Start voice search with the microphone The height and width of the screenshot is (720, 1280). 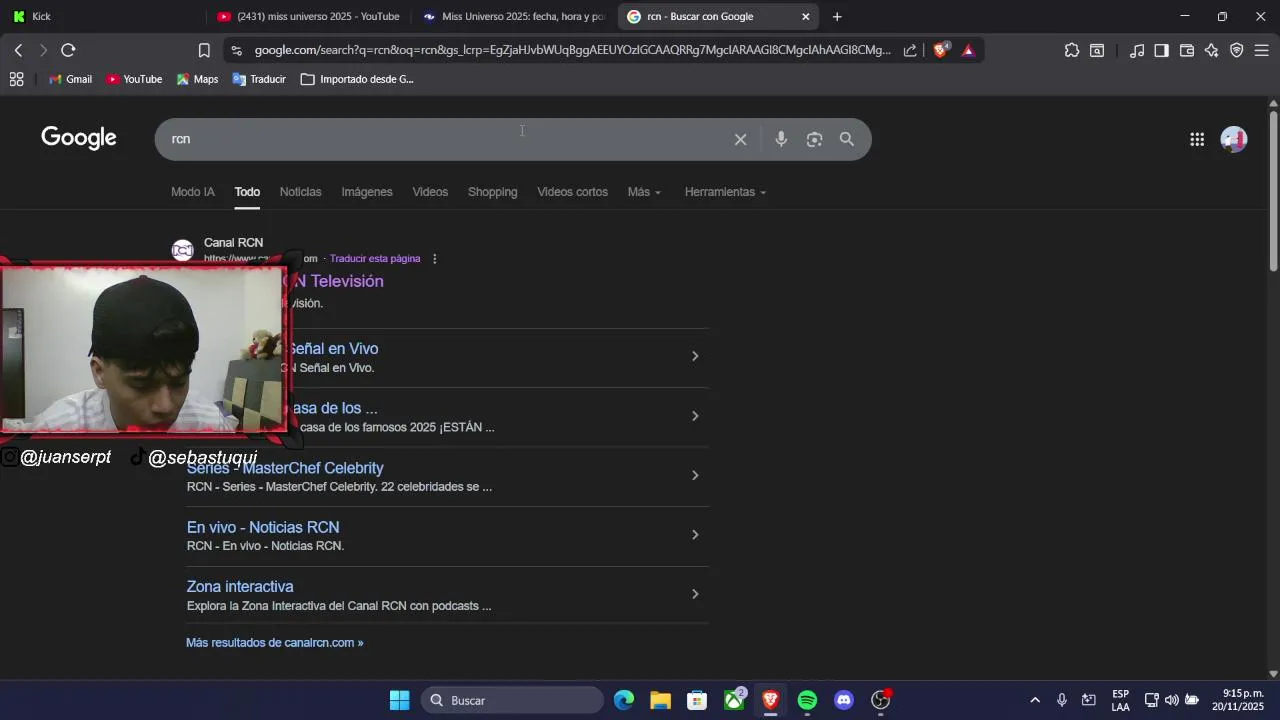click(781, 139)
